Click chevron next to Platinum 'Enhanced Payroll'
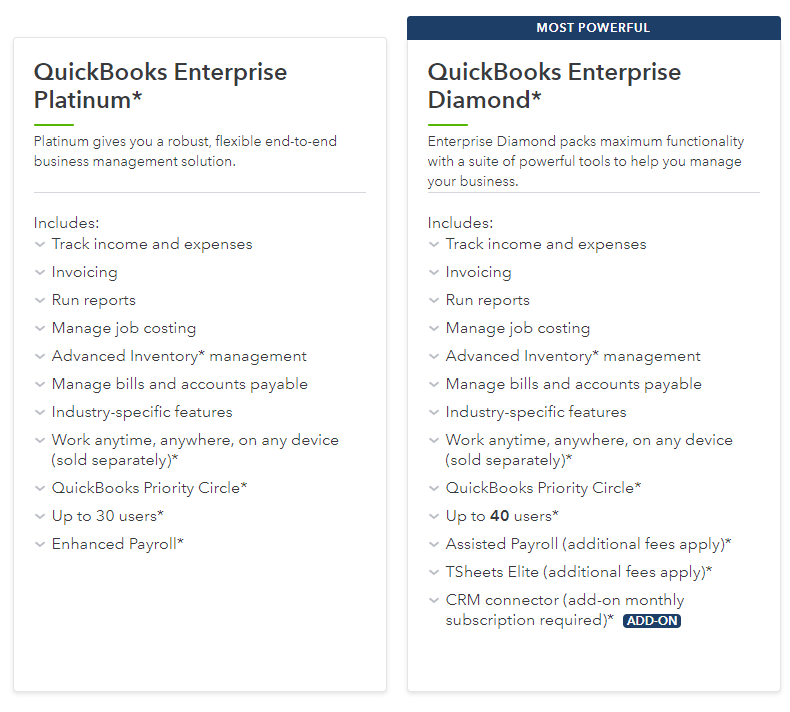This screenshot has height=712, width=790. click(x=40, y=544)
